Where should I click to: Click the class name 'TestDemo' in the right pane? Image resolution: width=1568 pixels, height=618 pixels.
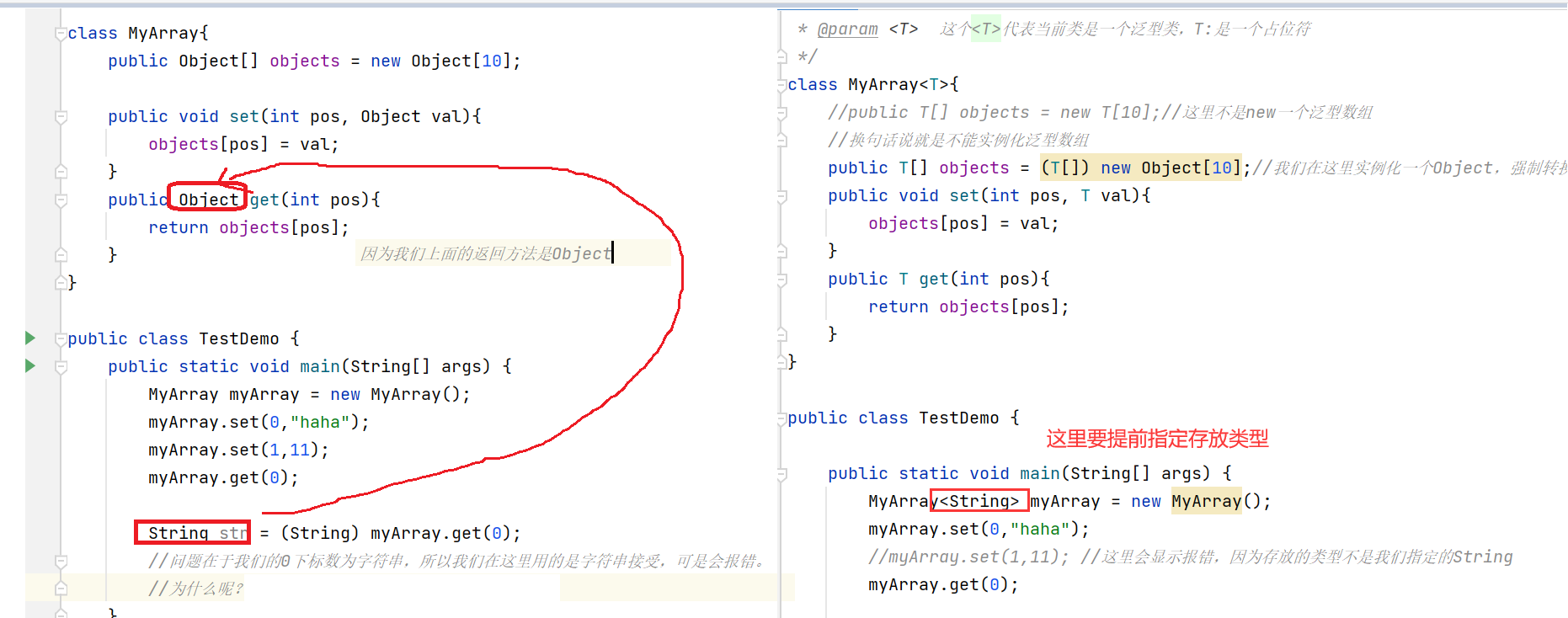pos(959,418)
